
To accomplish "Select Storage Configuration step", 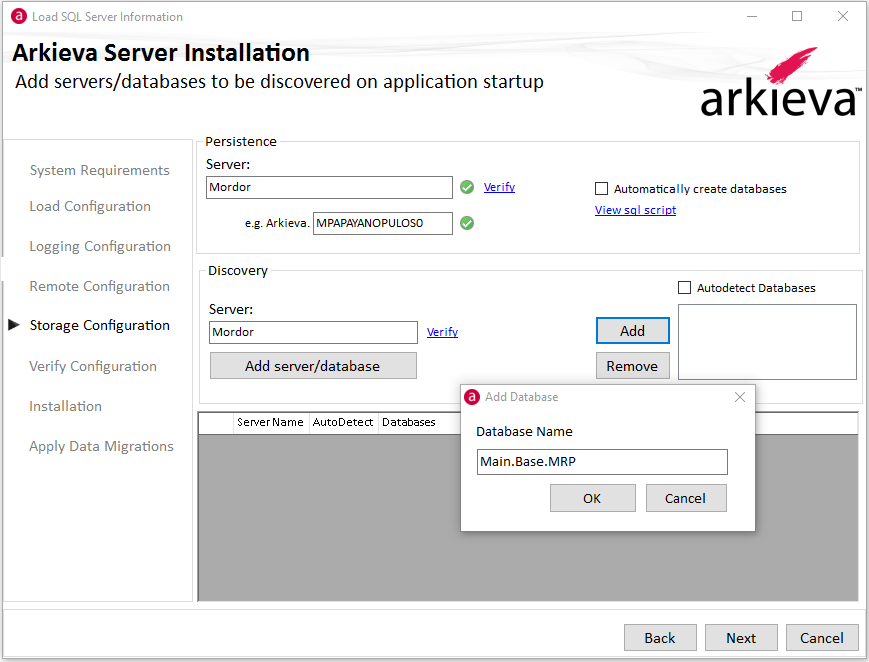I will [x=100, y=325].
